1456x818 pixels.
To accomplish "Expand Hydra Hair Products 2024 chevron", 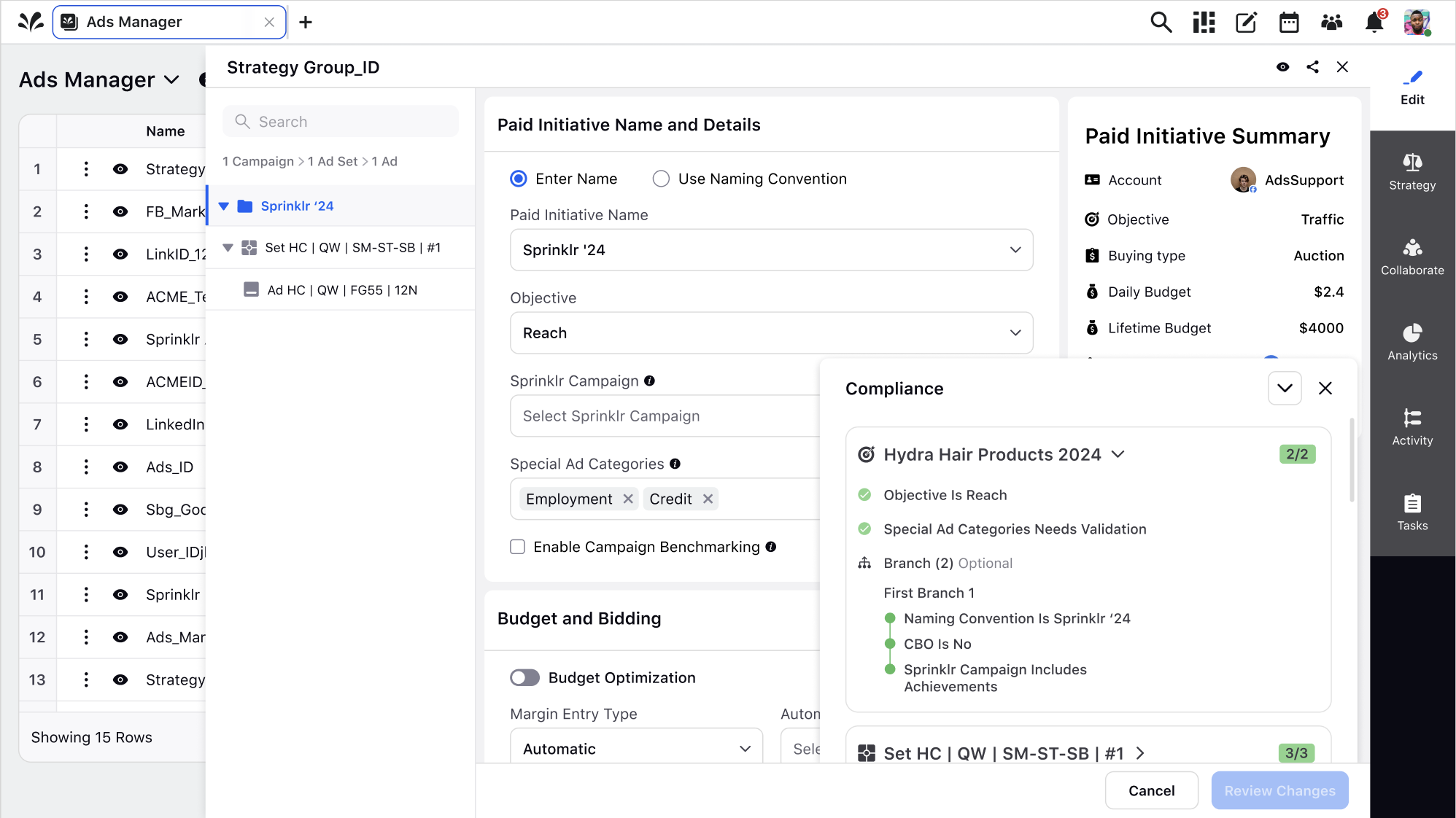I will 1118,454.
